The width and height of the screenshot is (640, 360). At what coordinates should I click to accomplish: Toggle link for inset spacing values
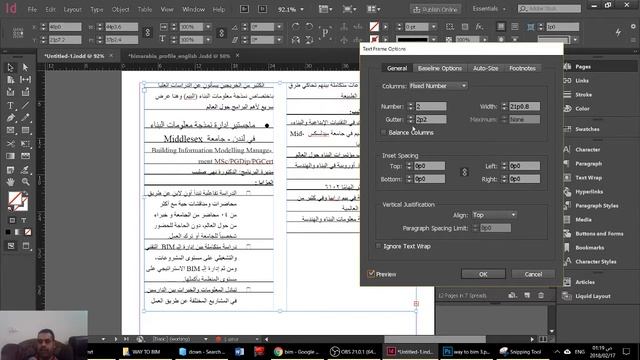[x=464, y=172]
